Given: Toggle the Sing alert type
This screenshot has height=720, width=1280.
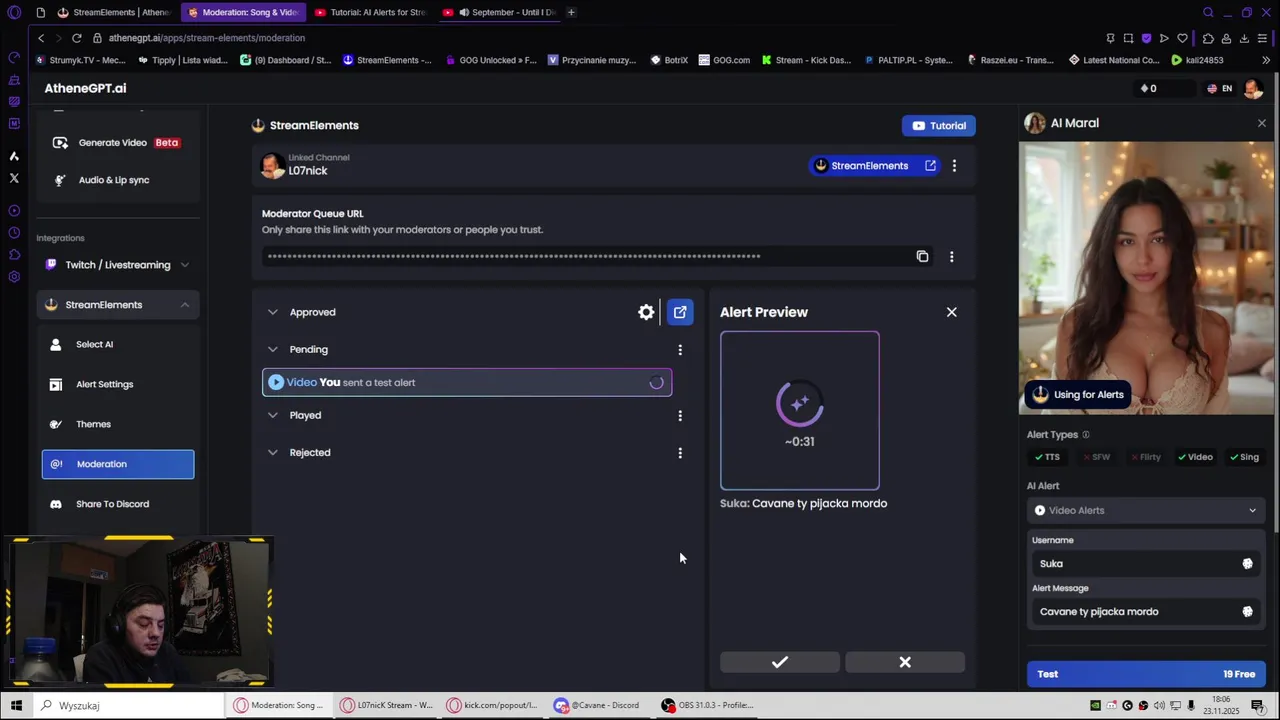Looking at the screenshot, I should pos(1244,457).
